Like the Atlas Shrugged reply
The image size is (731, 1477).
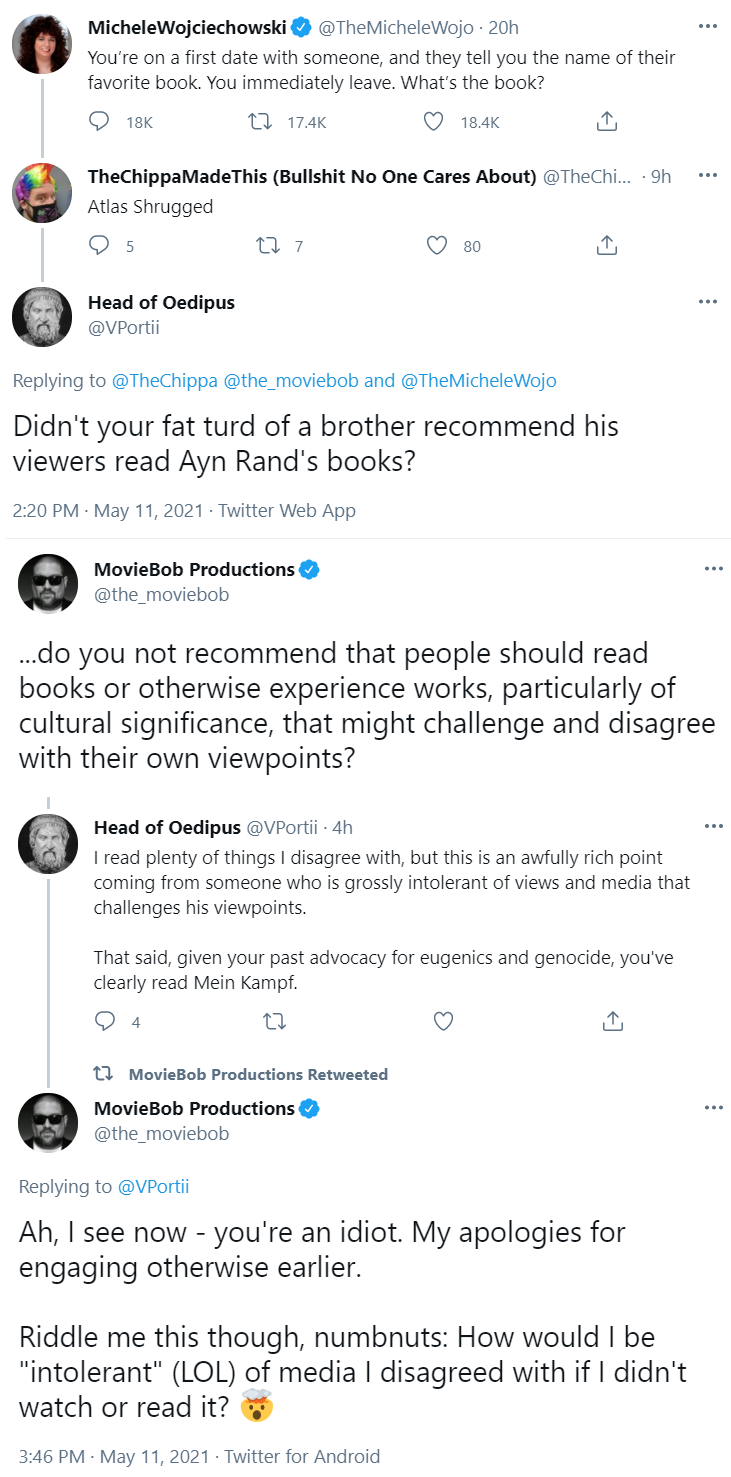pyautogui.click(x=436, y=245)
